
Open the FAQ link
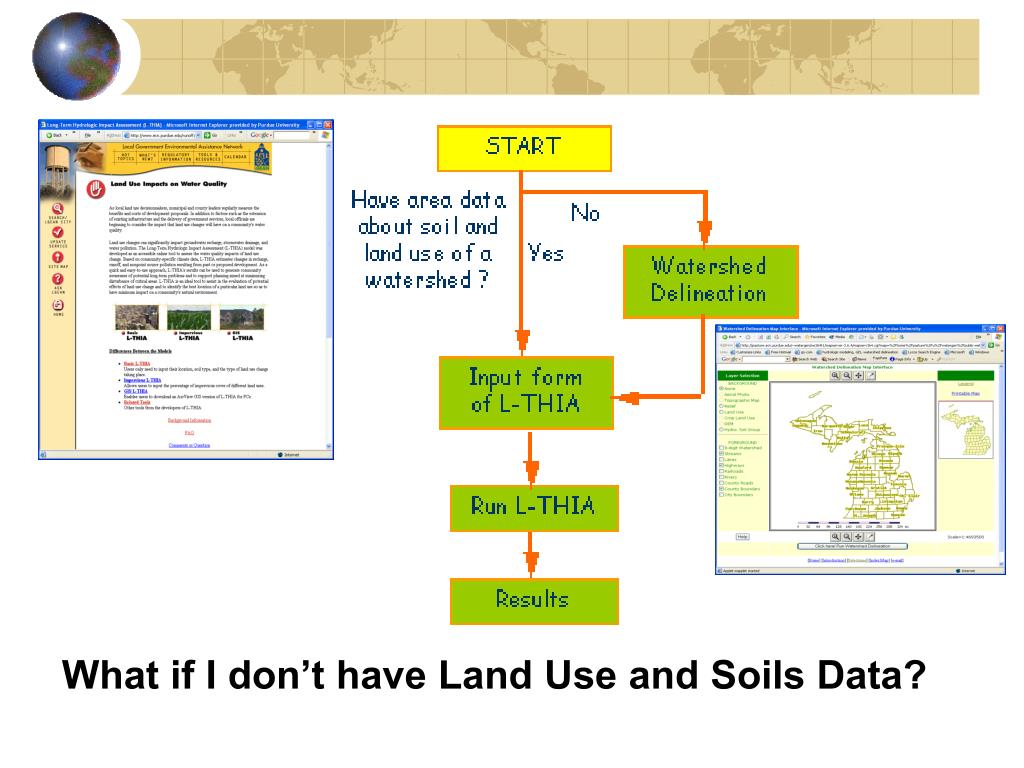pyautogui.click(x=189, y=432)
